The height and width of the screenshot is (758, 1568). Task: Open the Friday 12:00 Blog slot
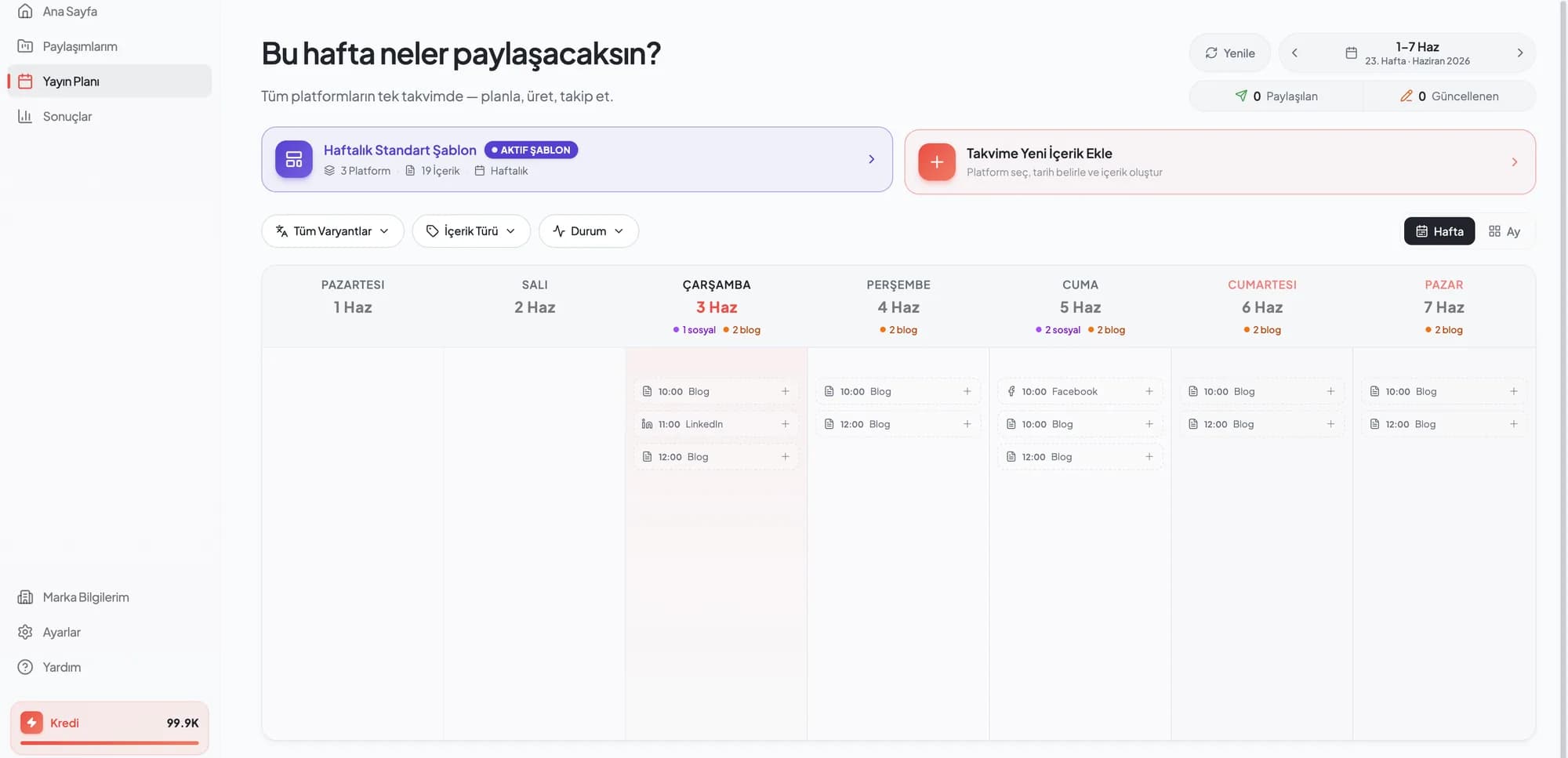(x=1080, y=457)
